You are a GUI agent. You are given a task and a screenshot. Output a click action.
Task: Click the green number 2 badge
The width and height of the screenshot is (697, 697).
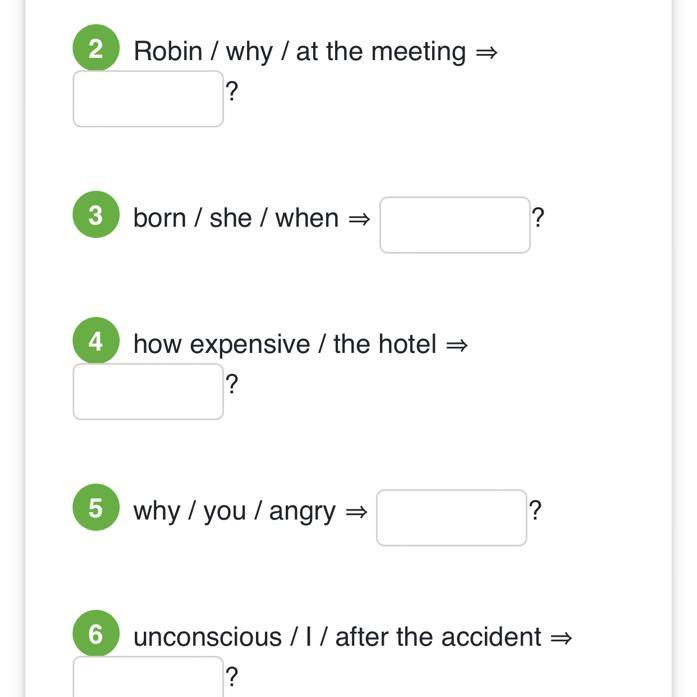point(96,50)
